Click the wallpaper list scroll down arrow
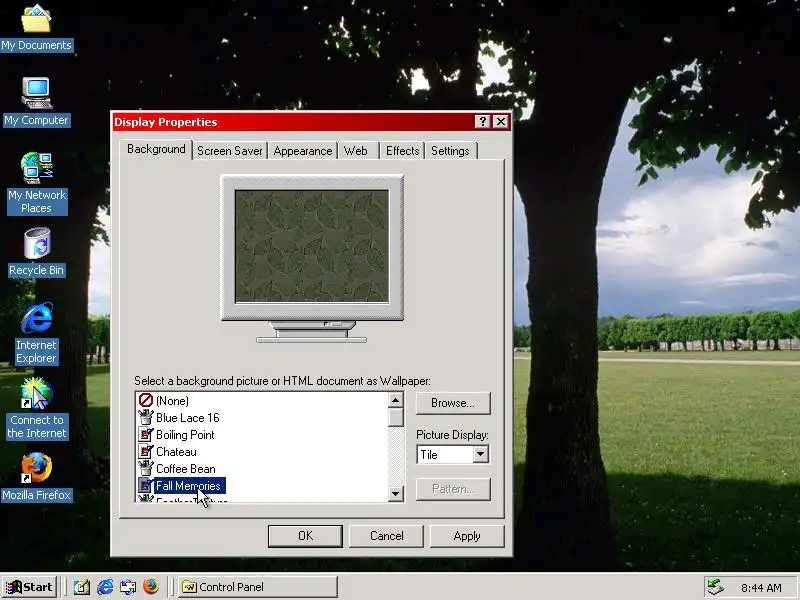Viewport: 800px width, 600px height. (x=395, y=493)
